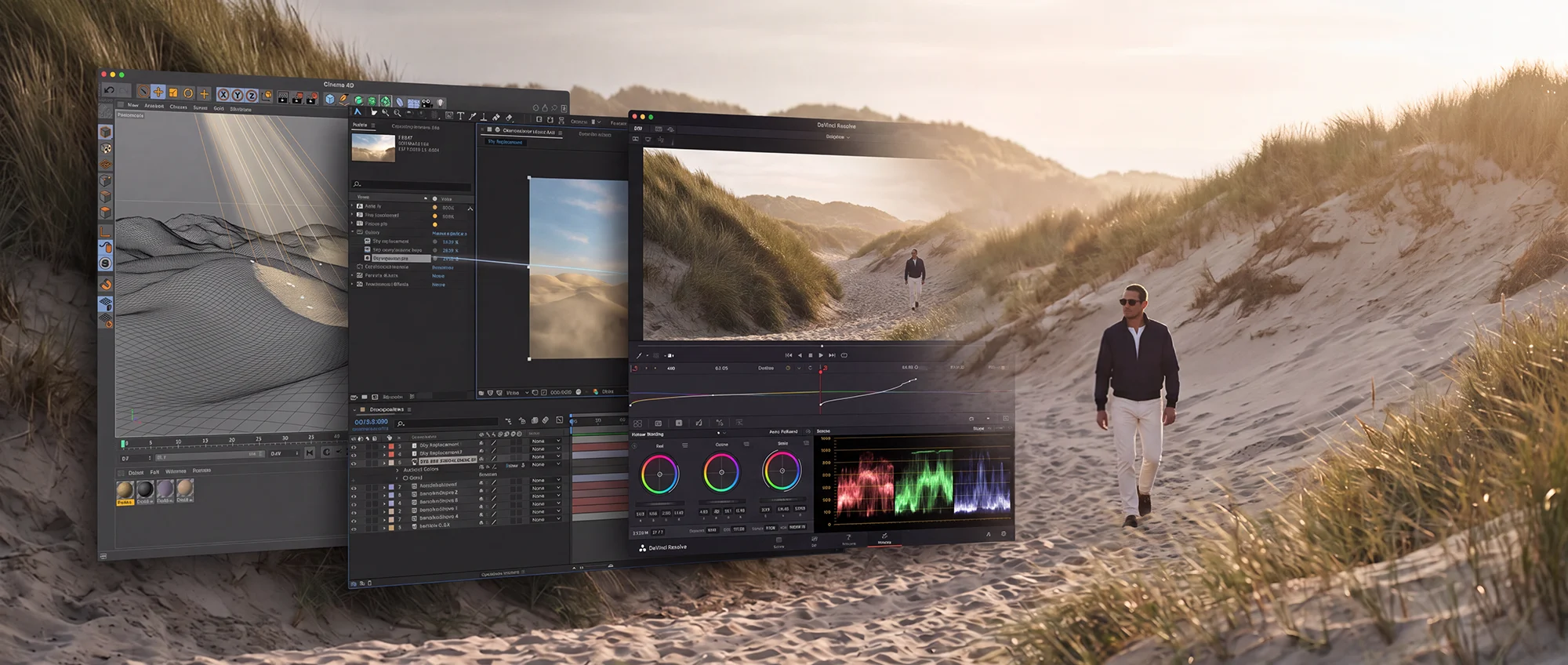The image size is (1568, 665).
Task: Select the Scale tool in Cinema 4D toolbar
Action: click(x=173, y=93)
